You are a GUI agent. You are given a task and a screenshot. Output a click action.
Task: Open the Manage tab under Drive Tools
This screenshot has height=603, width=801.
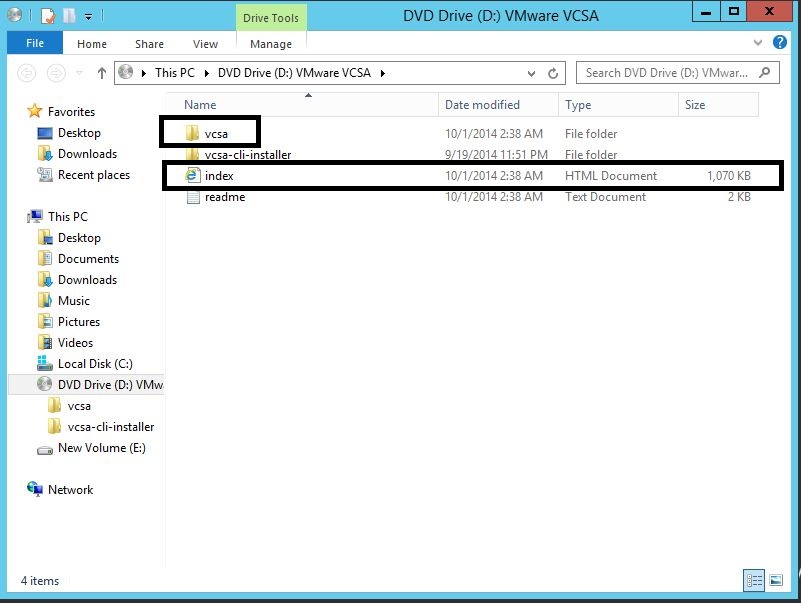(x=270, y=44)
